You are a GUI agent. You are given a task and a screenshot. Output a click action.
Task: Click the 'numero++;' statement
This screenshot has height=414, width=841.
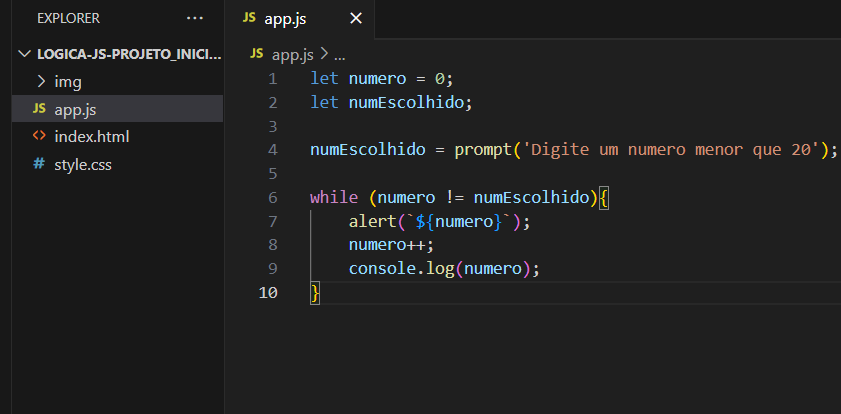coord(391,245)
